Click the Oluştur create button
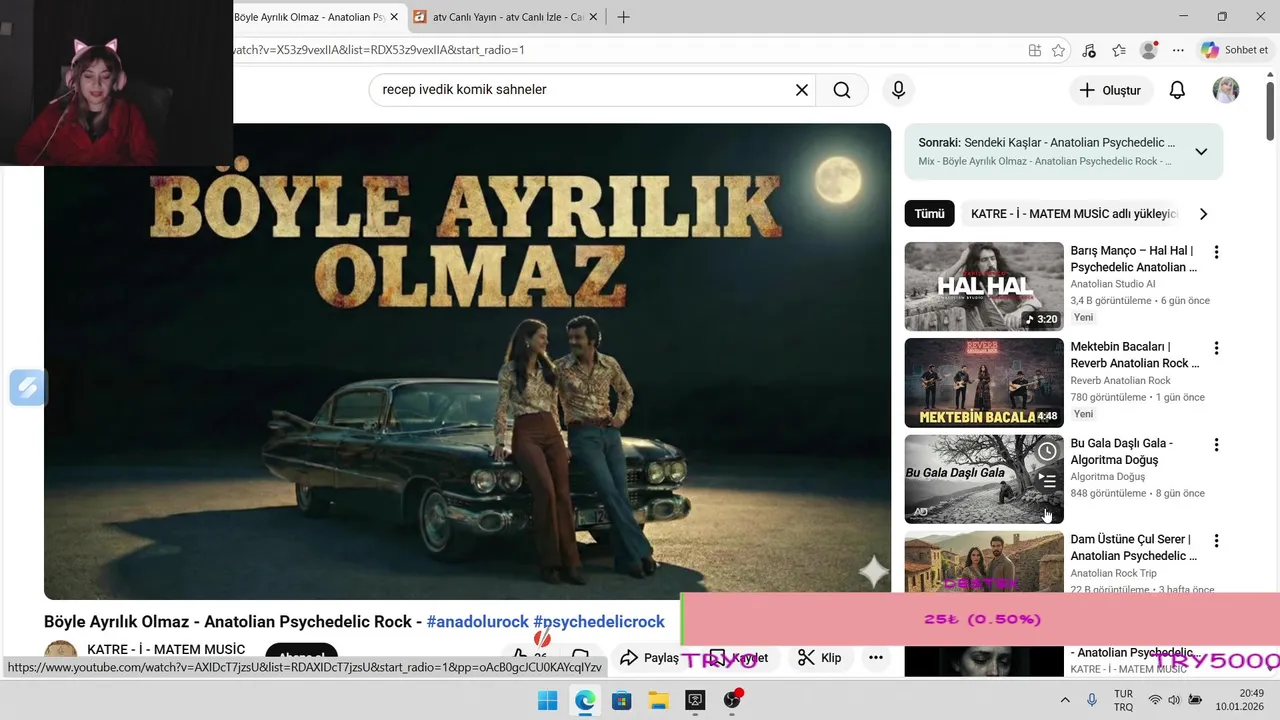This screenshot has width=1280, height=720. tap(1110, 90)
